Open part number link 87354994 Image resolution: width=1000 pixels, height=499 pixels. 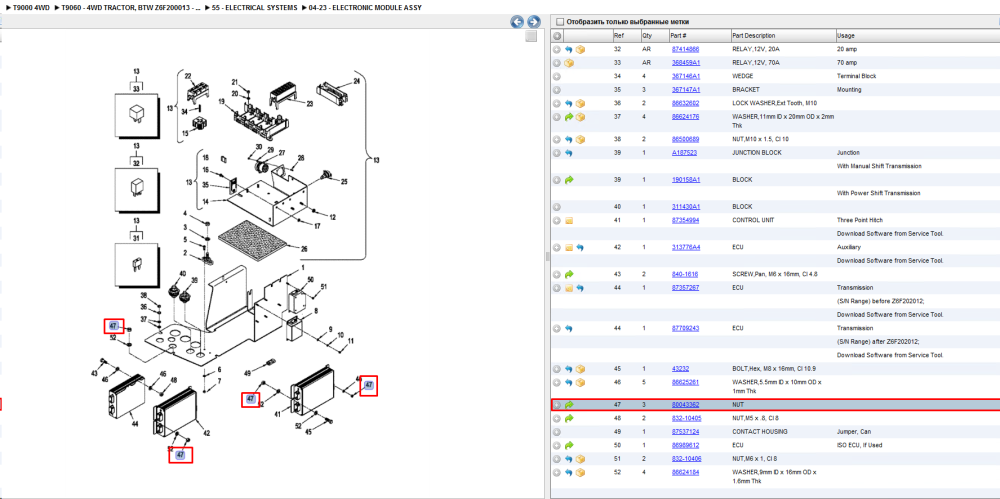[685, 220]
